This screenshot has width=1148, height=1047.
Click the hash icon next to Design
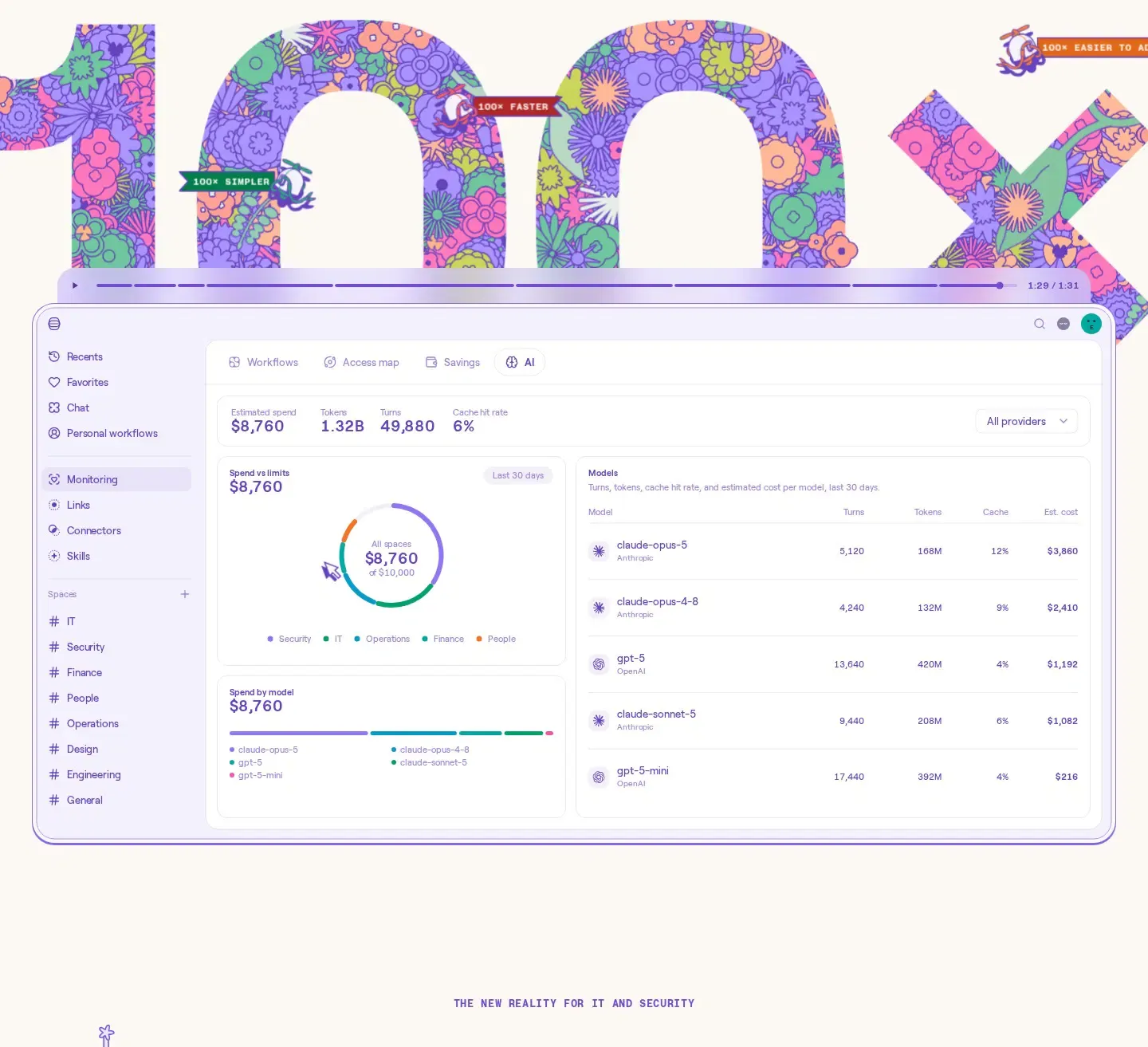[x=54, y=749]
